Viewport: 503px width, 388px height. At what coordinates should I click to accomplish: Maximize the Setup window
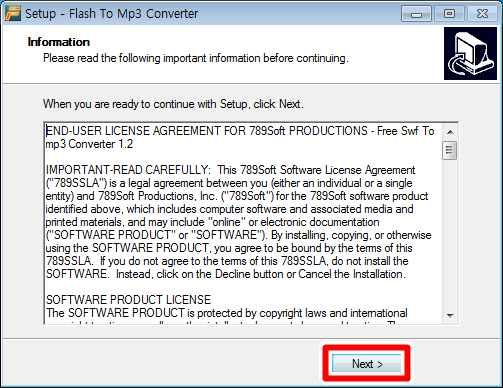tap(449, 14)
